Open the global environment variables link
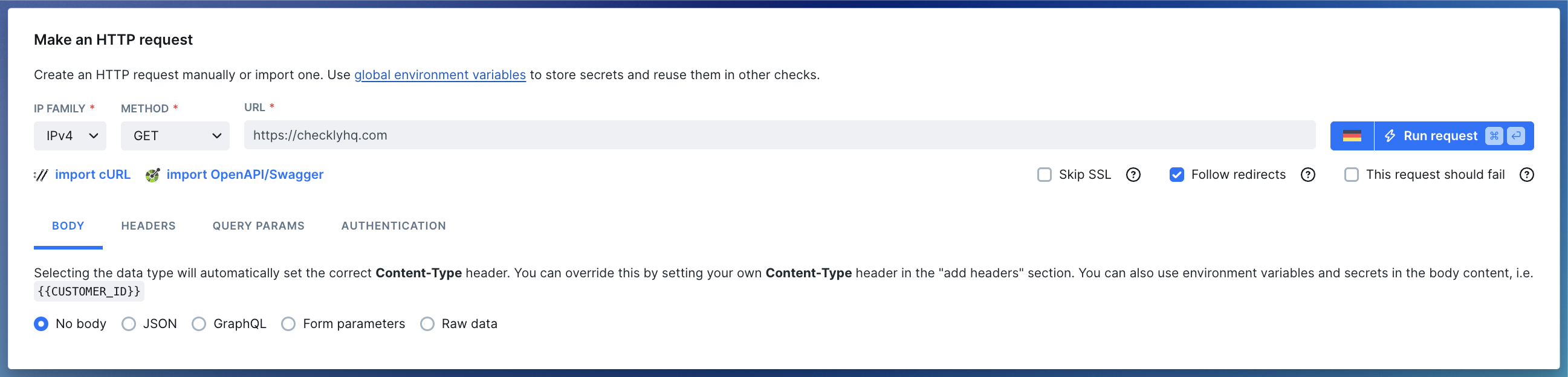The image size is (1568, 377). pos(439,75)
